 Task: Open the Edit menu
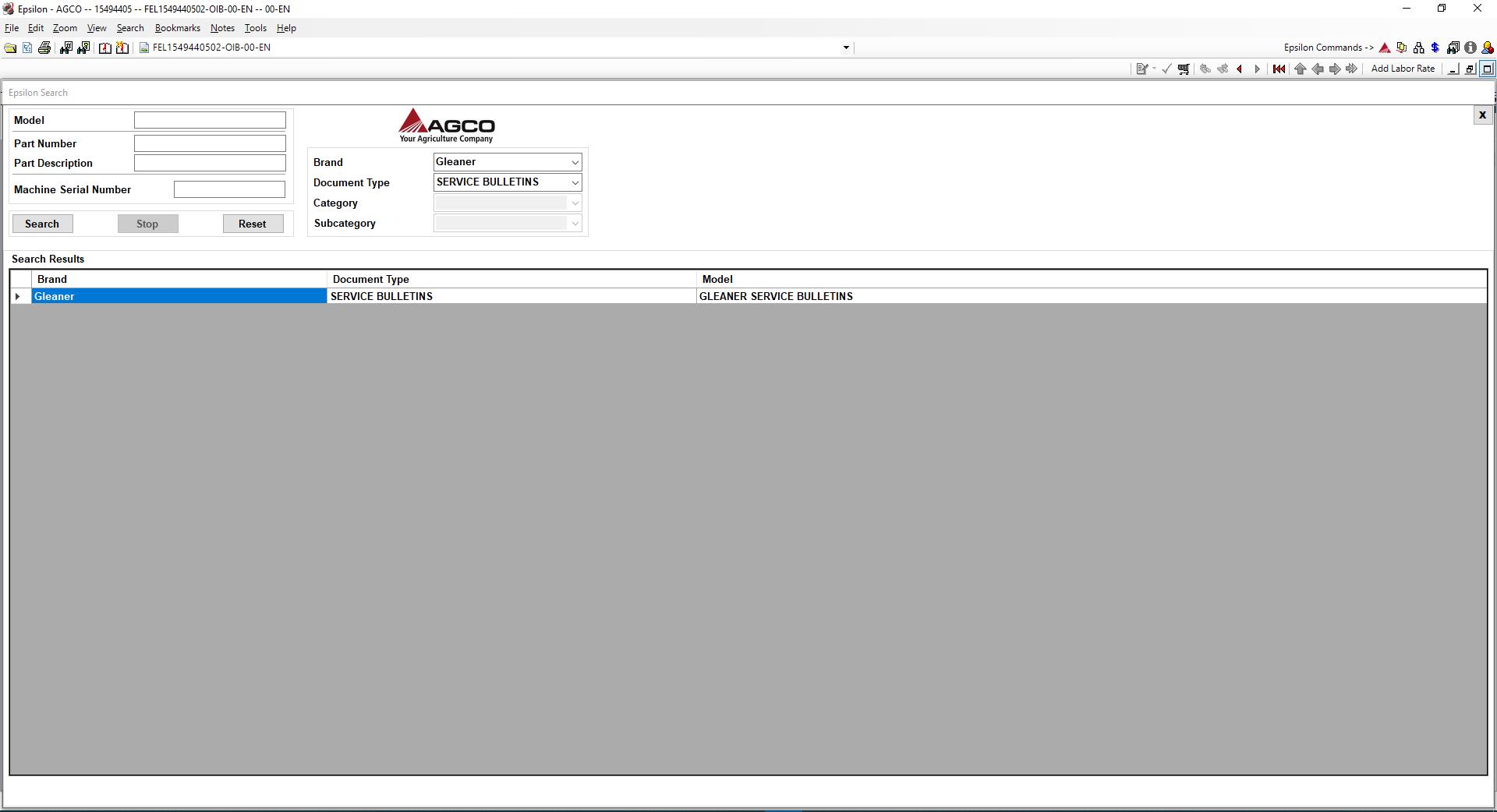[x=36, y=28]
